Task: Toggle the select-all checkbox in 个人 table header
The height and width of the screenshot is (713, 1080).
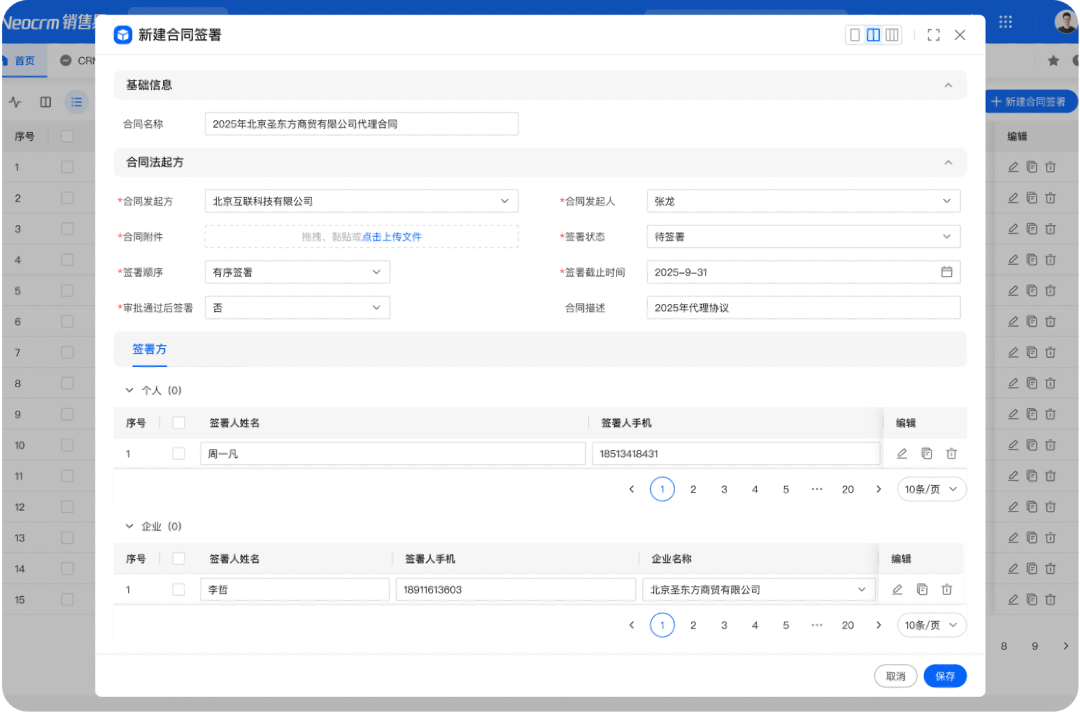Action: click(x=179, y=423)
